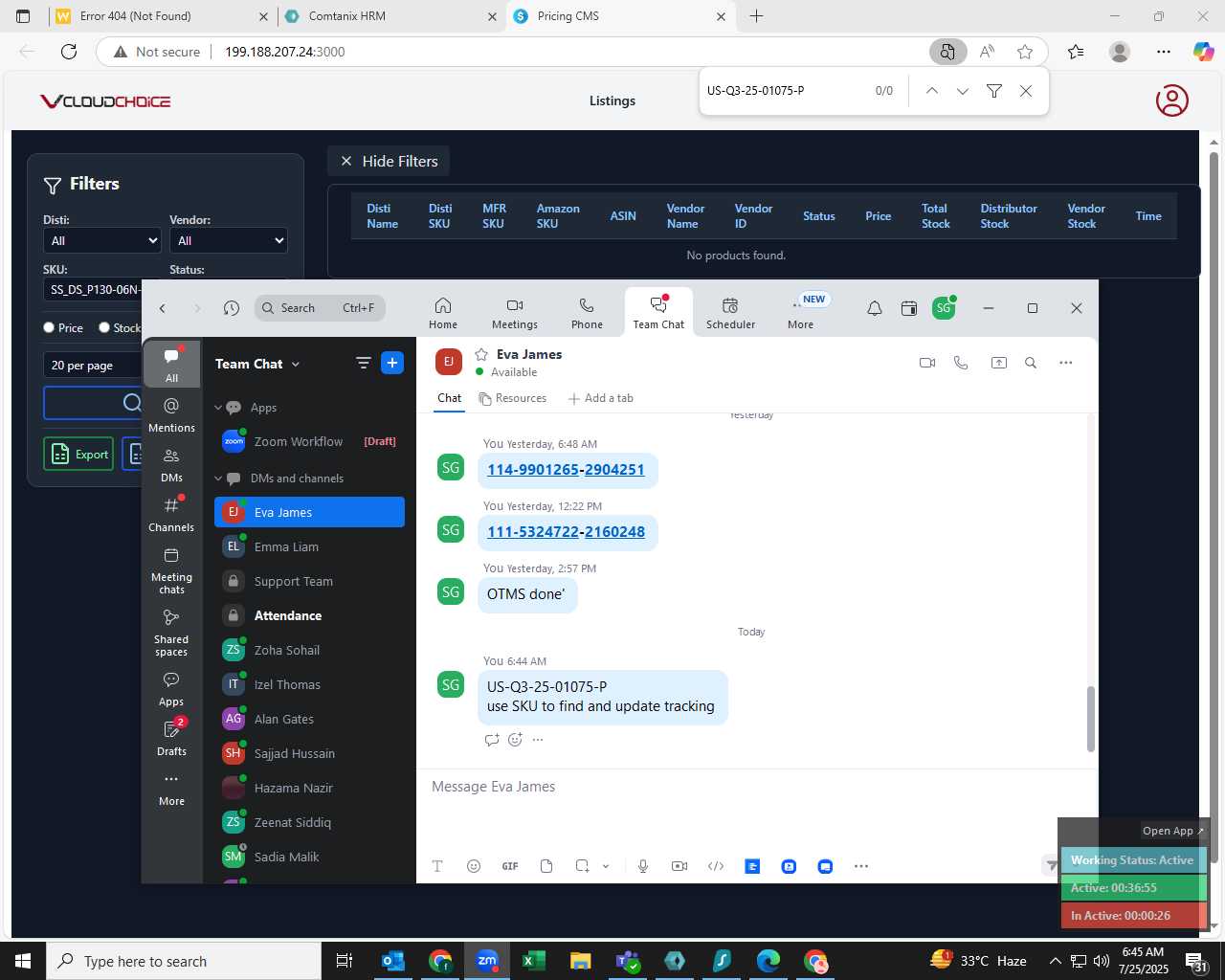Click Open App in tracker widget

(x=1172, y=831)
